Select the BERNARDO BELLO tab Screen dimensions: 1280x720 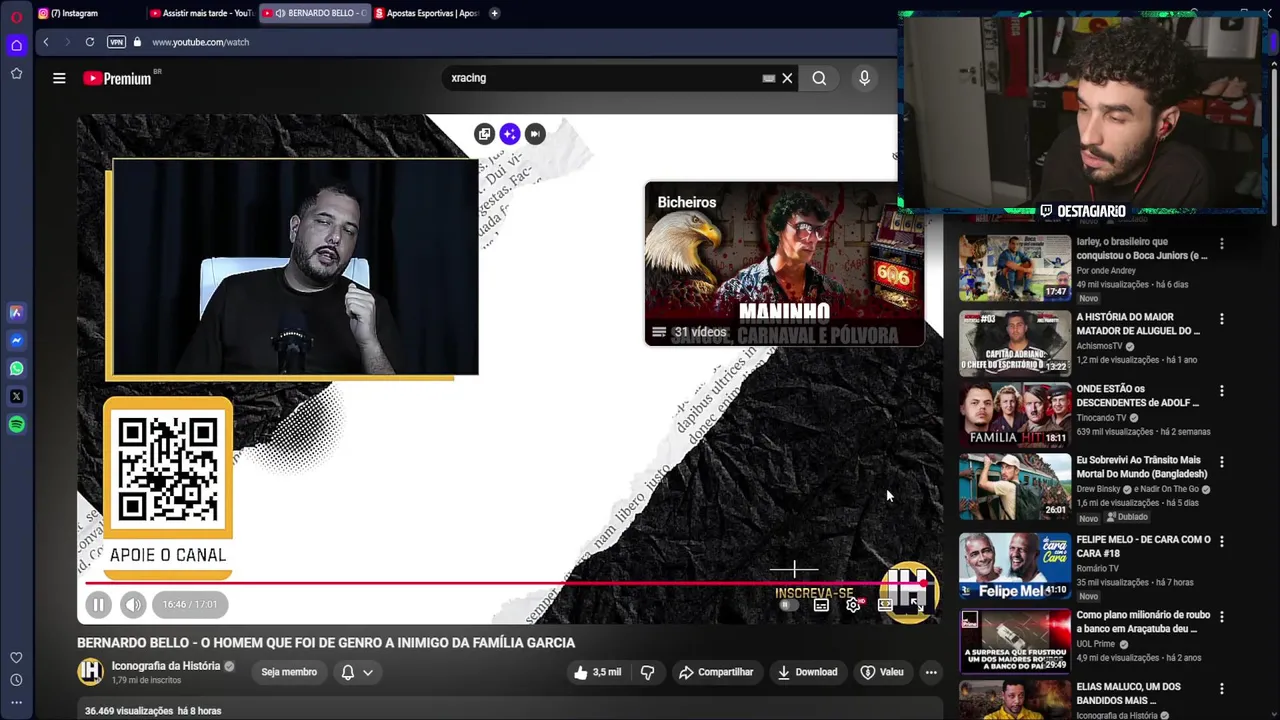tap(314, 13)
